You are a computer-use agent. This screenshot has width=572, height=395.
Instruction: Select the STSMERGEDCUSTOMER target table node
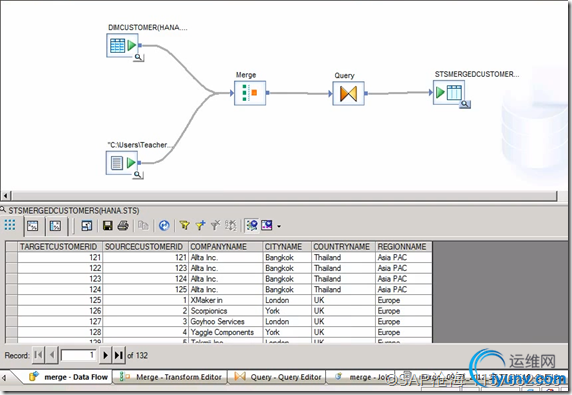449,92
